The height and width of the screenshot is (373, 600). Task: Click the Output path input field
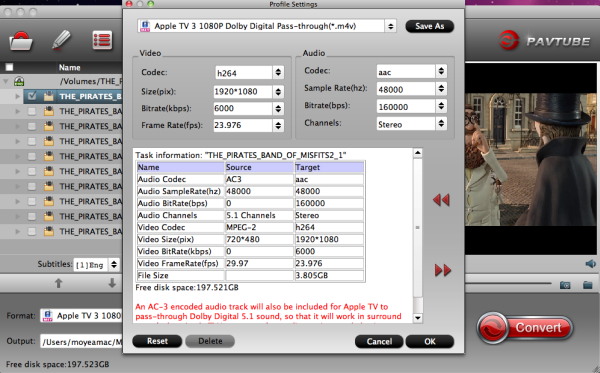point(81,341)
